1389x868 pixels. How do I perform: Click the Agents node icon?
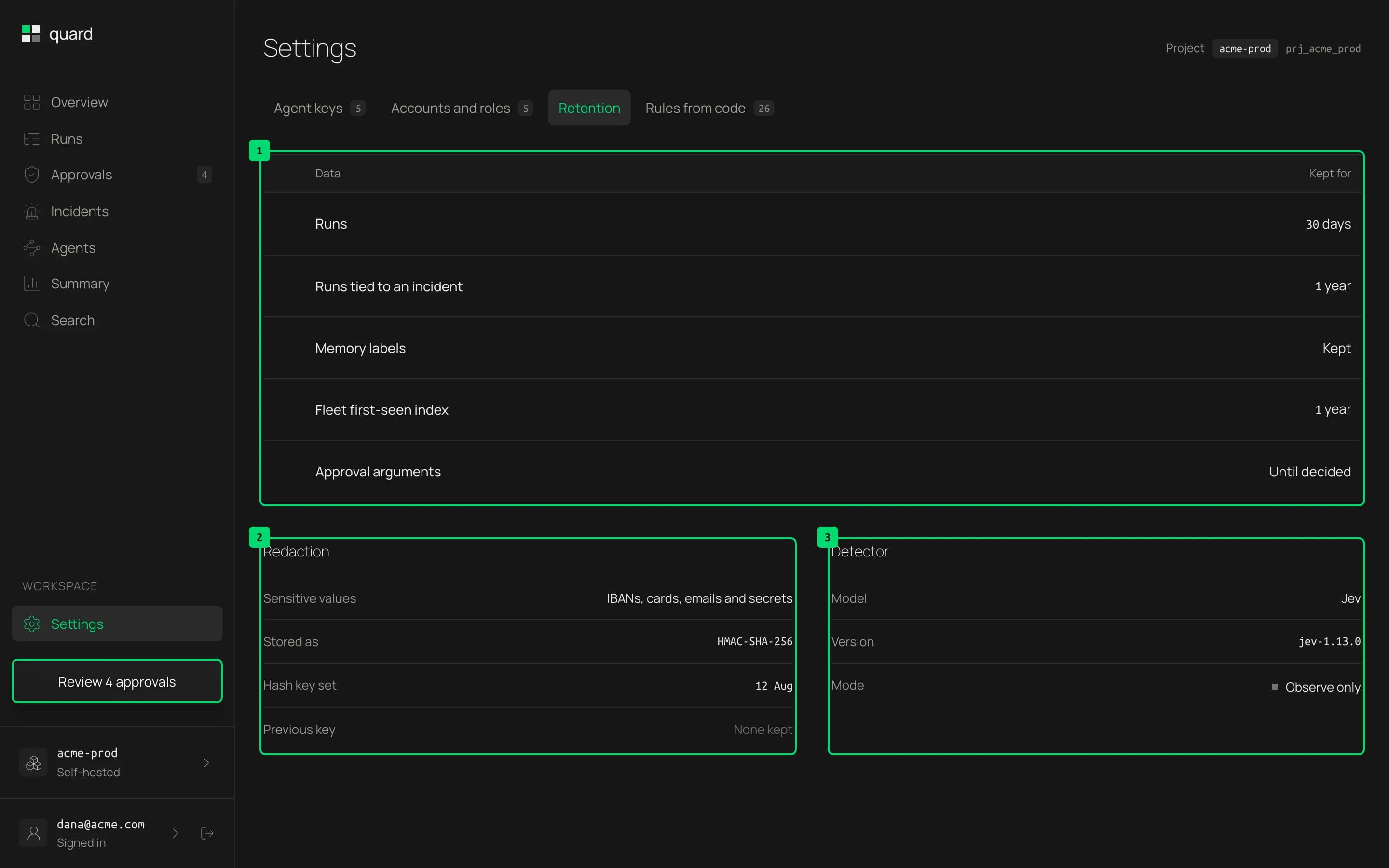31,248
